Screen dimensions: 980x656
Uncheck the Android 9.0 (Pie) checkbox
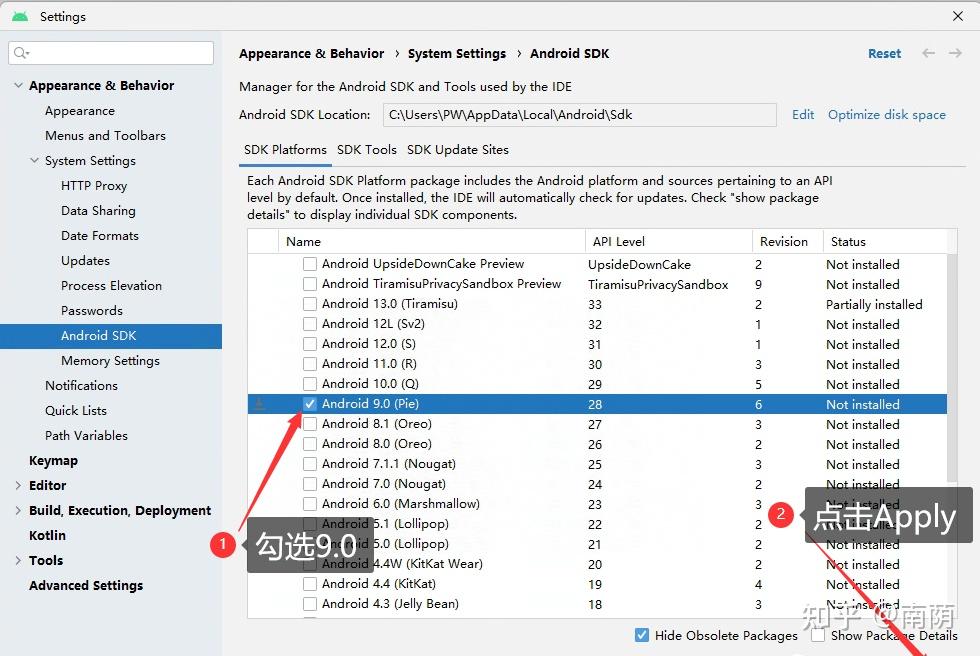click(310, 404)
